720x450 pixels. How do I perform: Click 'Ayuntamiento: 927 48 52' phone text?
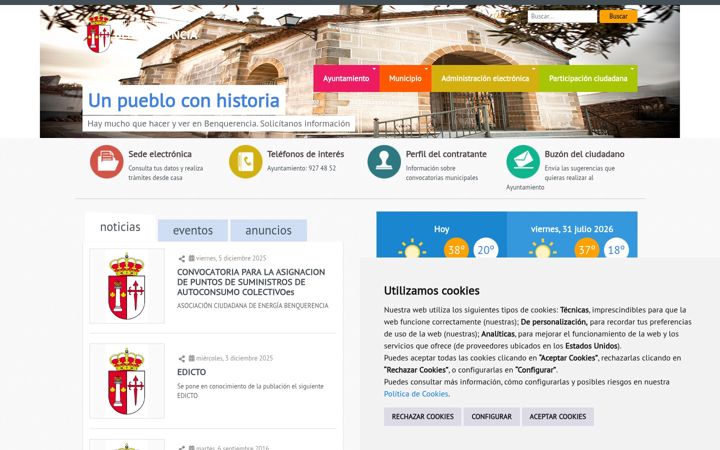[302, 169]
